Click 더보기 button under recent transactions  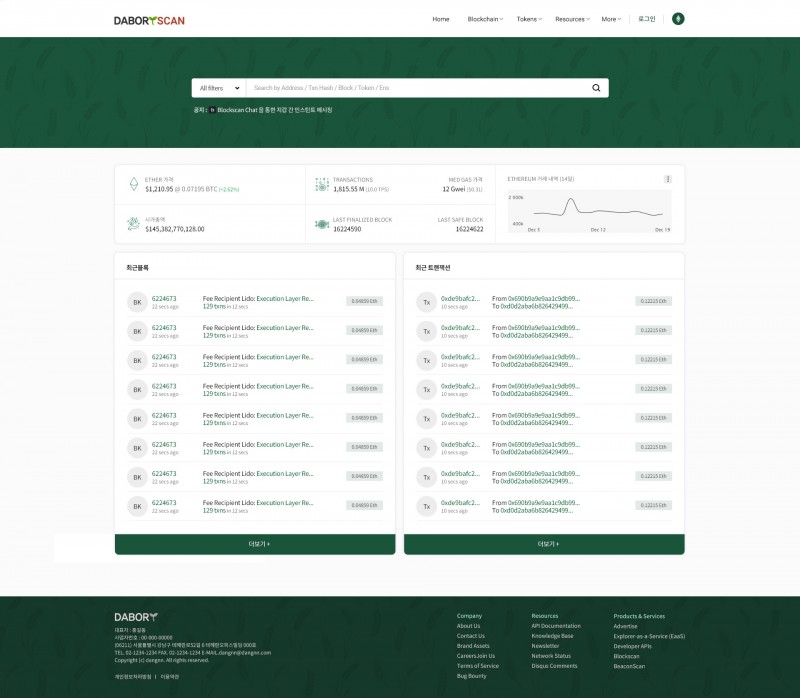(544, 544)
